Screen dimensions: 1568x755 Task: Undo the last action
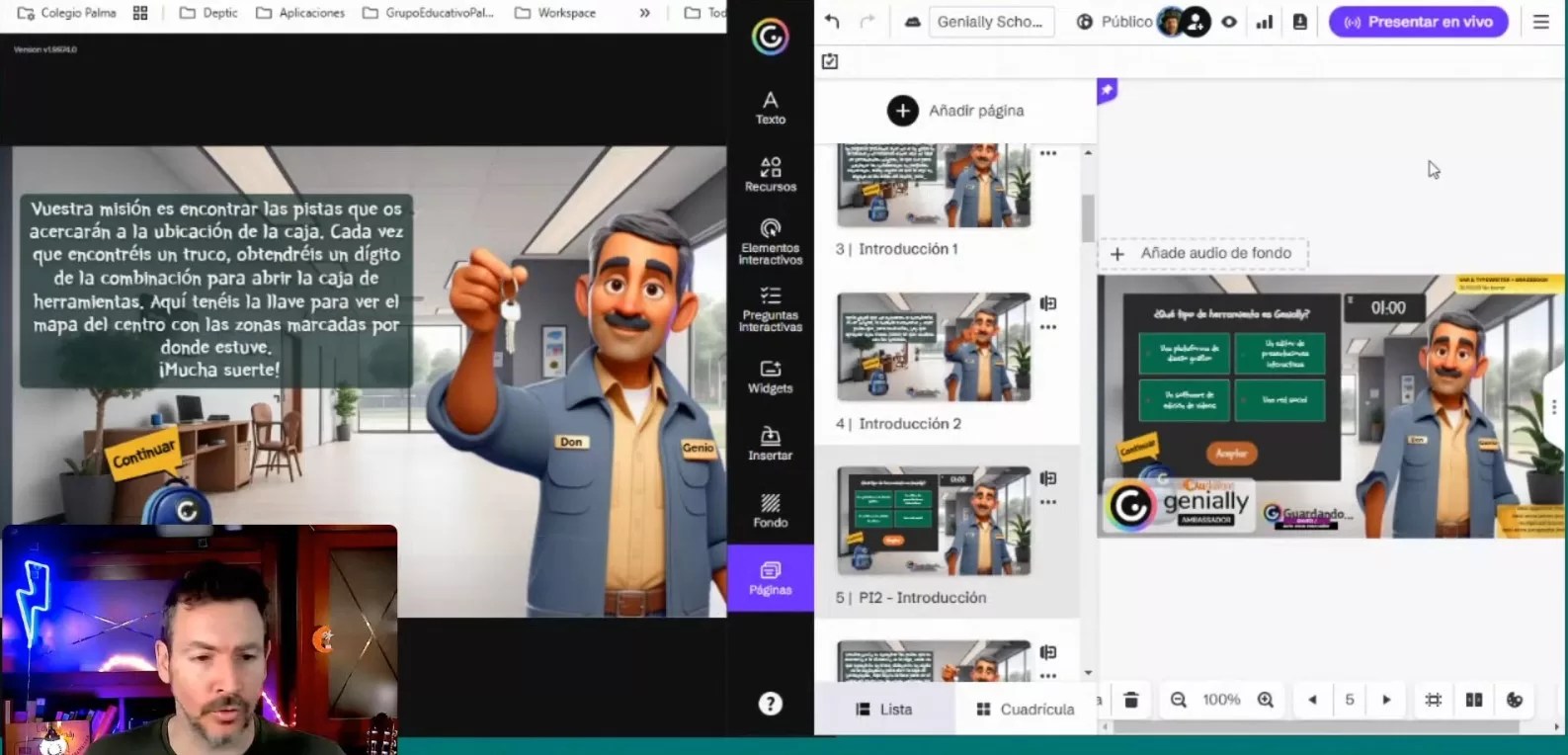(x=832, y=21)
